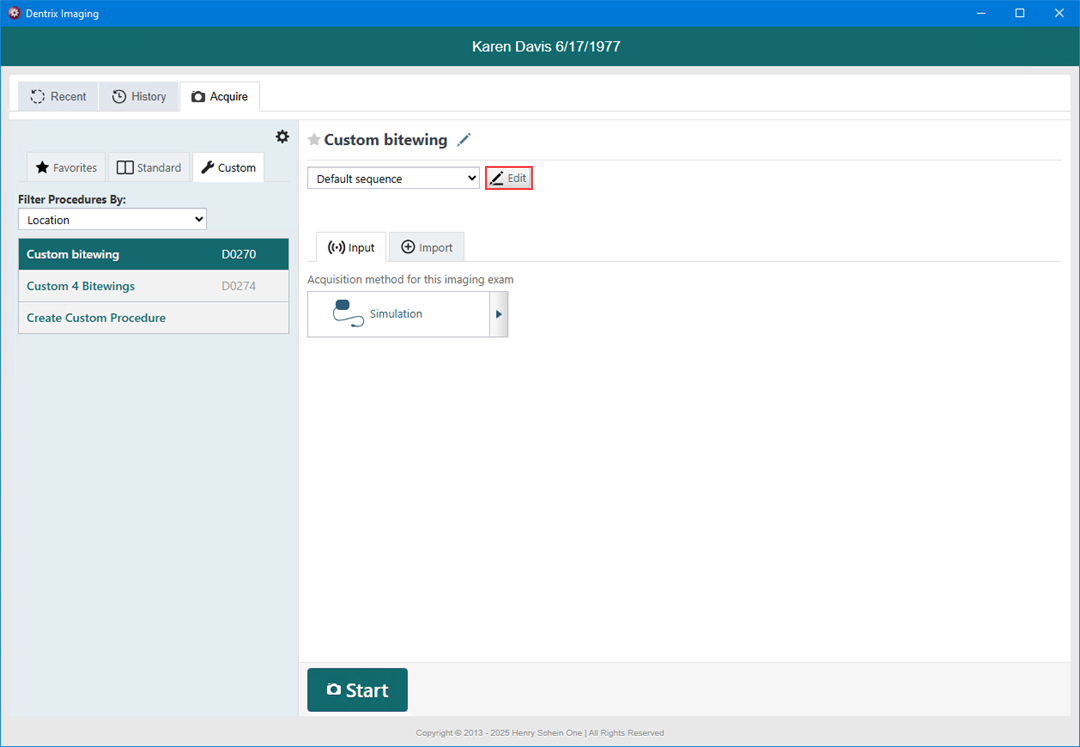
Task: Open the Standard procedures tab
Action: pos(149,168)
